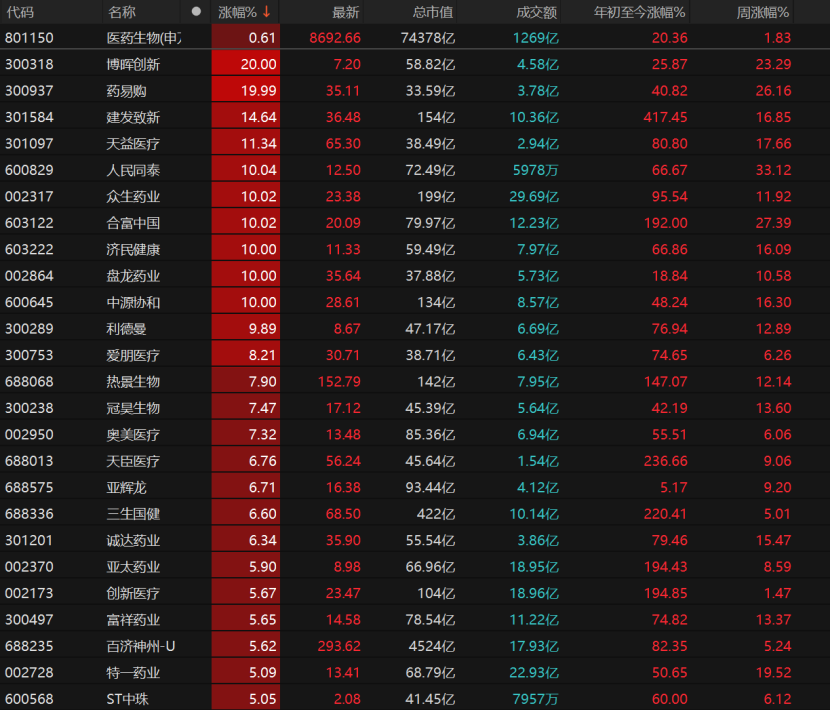Select the 众生药业 row

133,196
